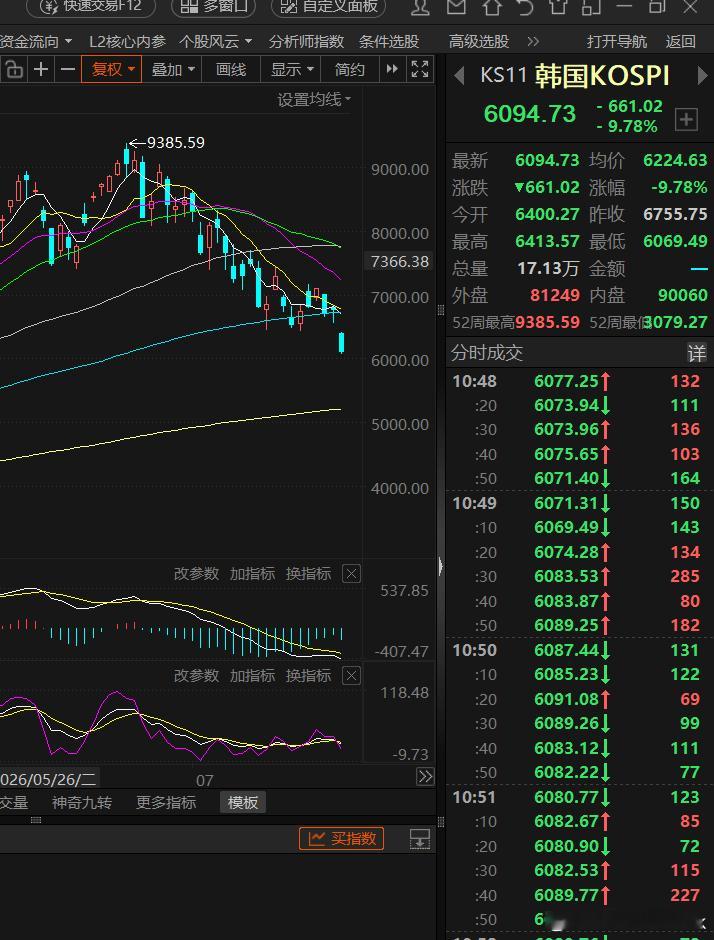Go to previous index with left arrow
The height and width of the screenshot is (940, 714).
[459, 76]
